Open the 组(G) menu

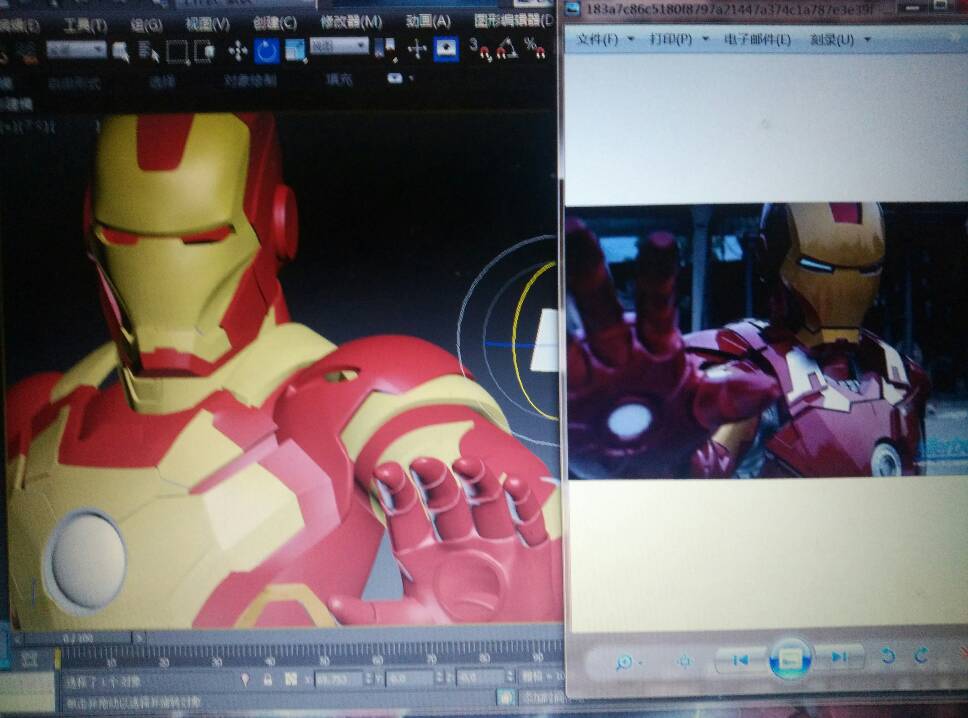pos(147,25)
